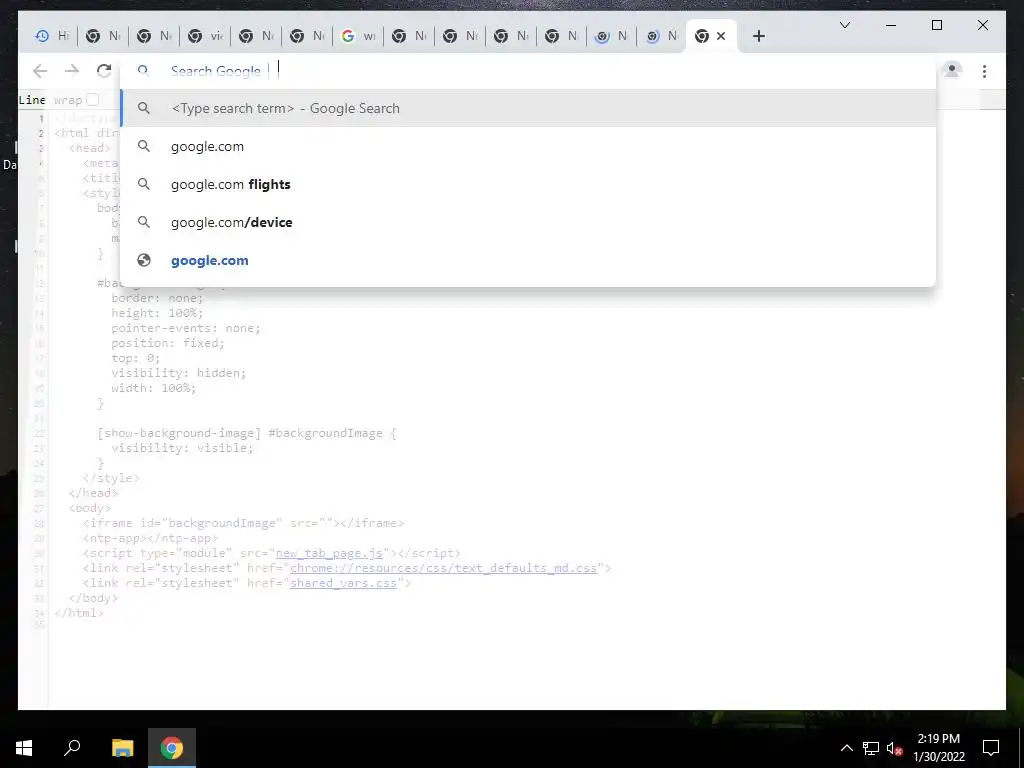1024x768 pixels.
Task: Close the active tab
Action: coord(721,36)
